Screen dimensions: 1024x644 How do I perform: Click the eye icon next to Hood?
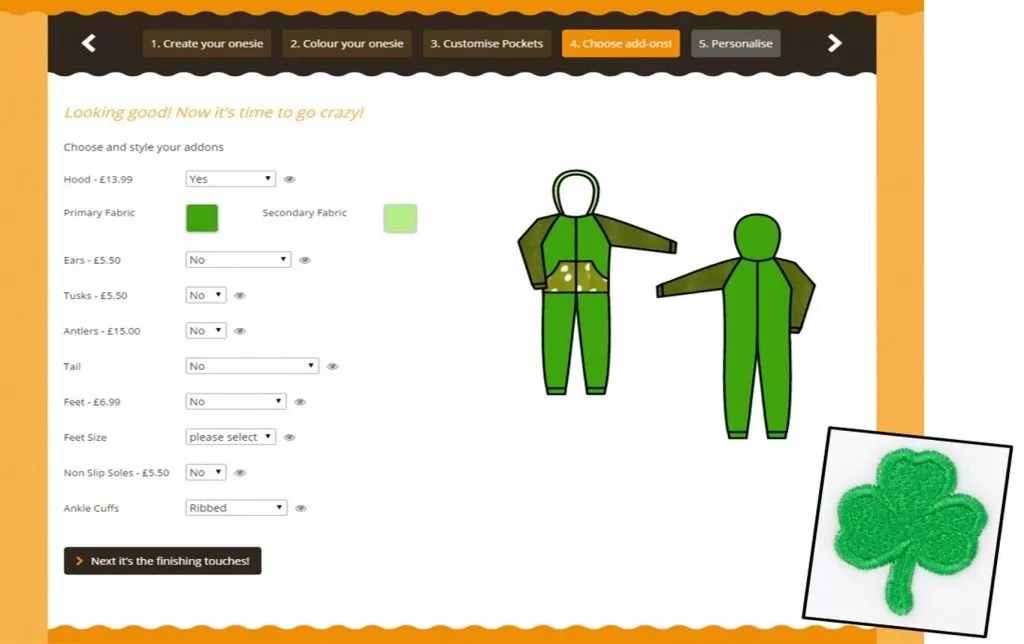point(289,180)
